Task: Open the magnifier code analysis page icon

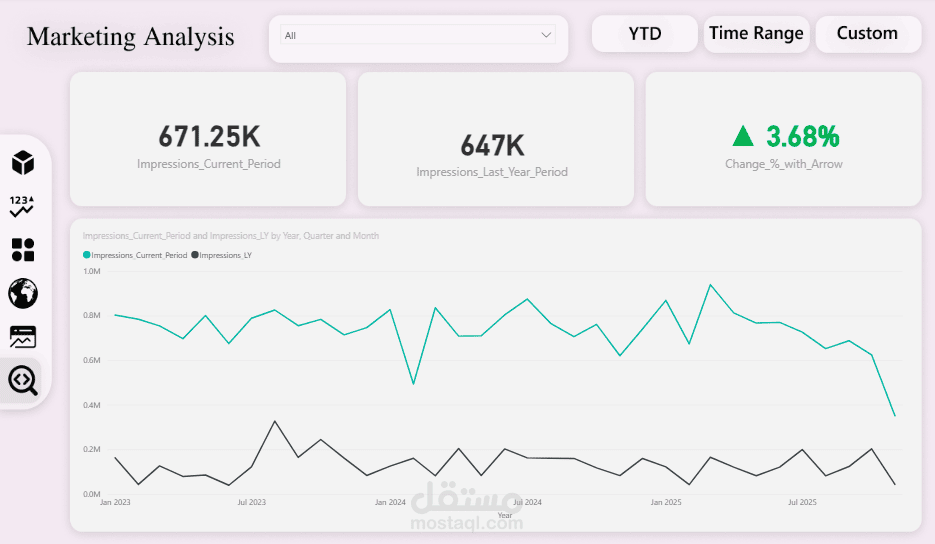Action: click(23, 381)
